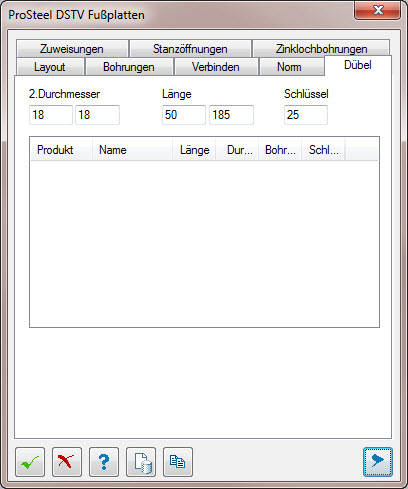Cancel using the red X button

[67, 462]
